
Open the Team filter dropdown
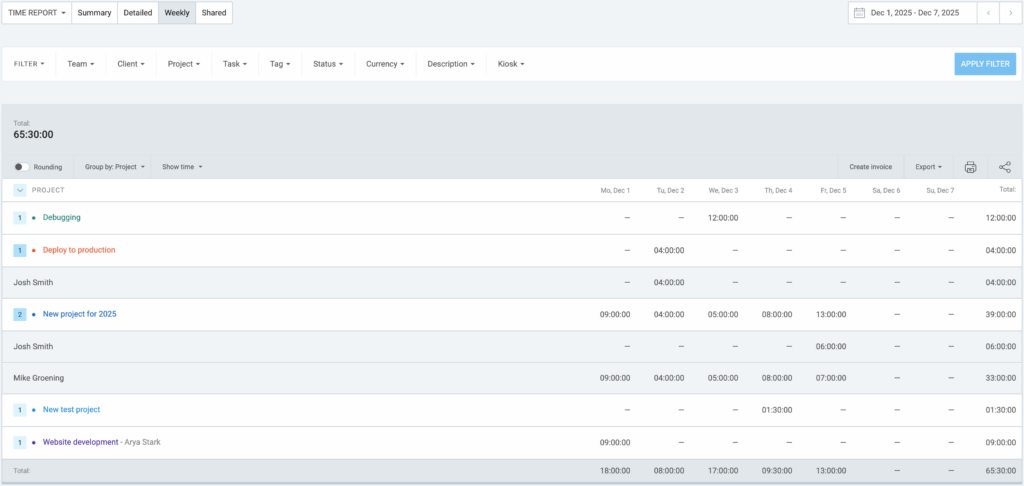coord(80,64)
